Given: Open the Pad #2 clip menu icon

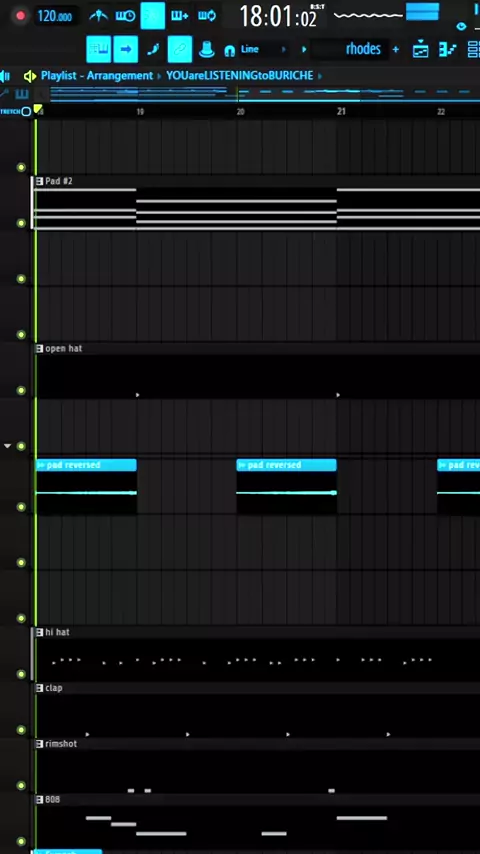Looking at the screenshot, I should [39, 181].
